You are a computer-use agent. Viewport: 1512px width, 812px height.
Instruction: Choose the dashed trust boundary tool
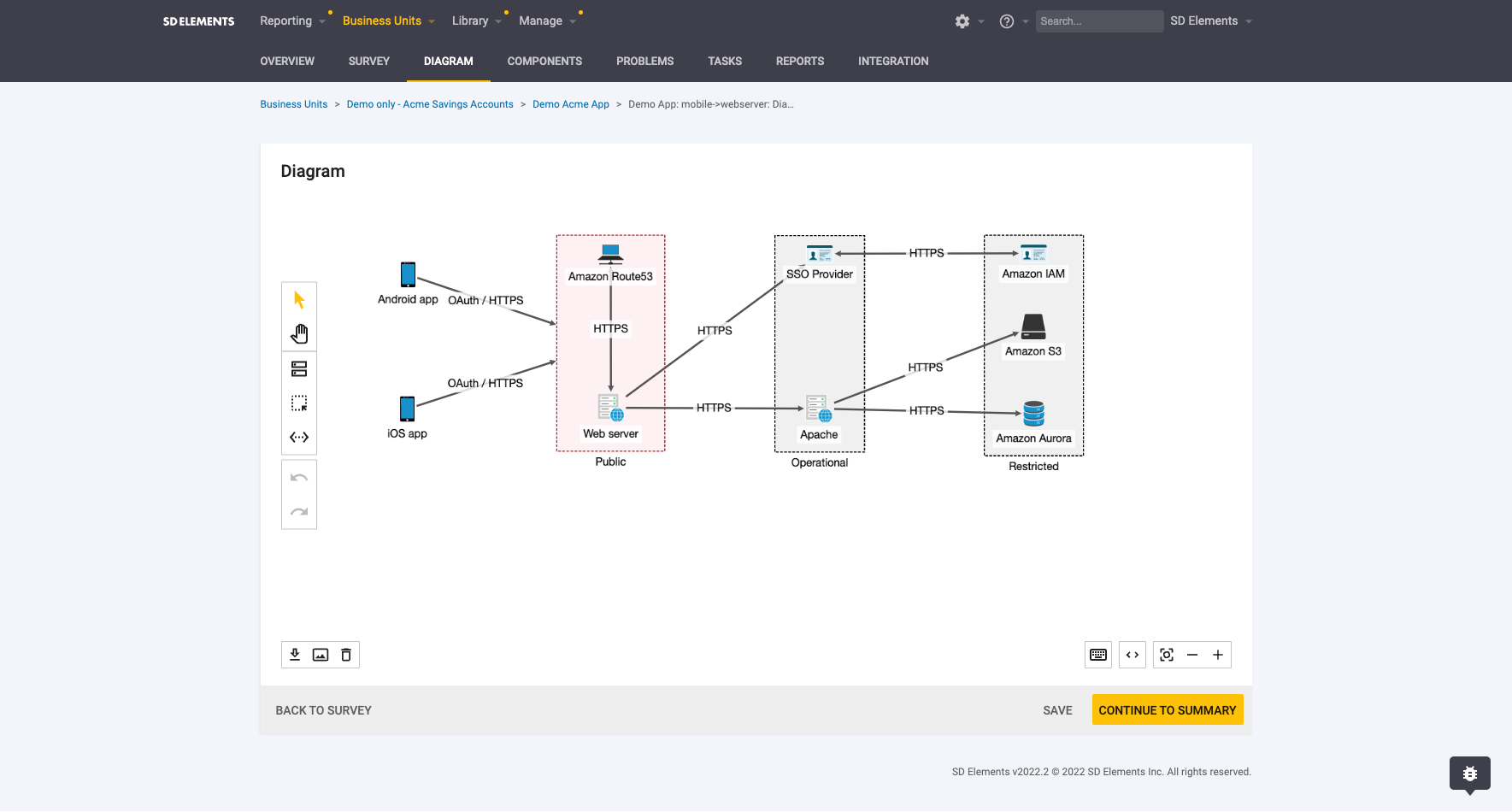point(299,403)
